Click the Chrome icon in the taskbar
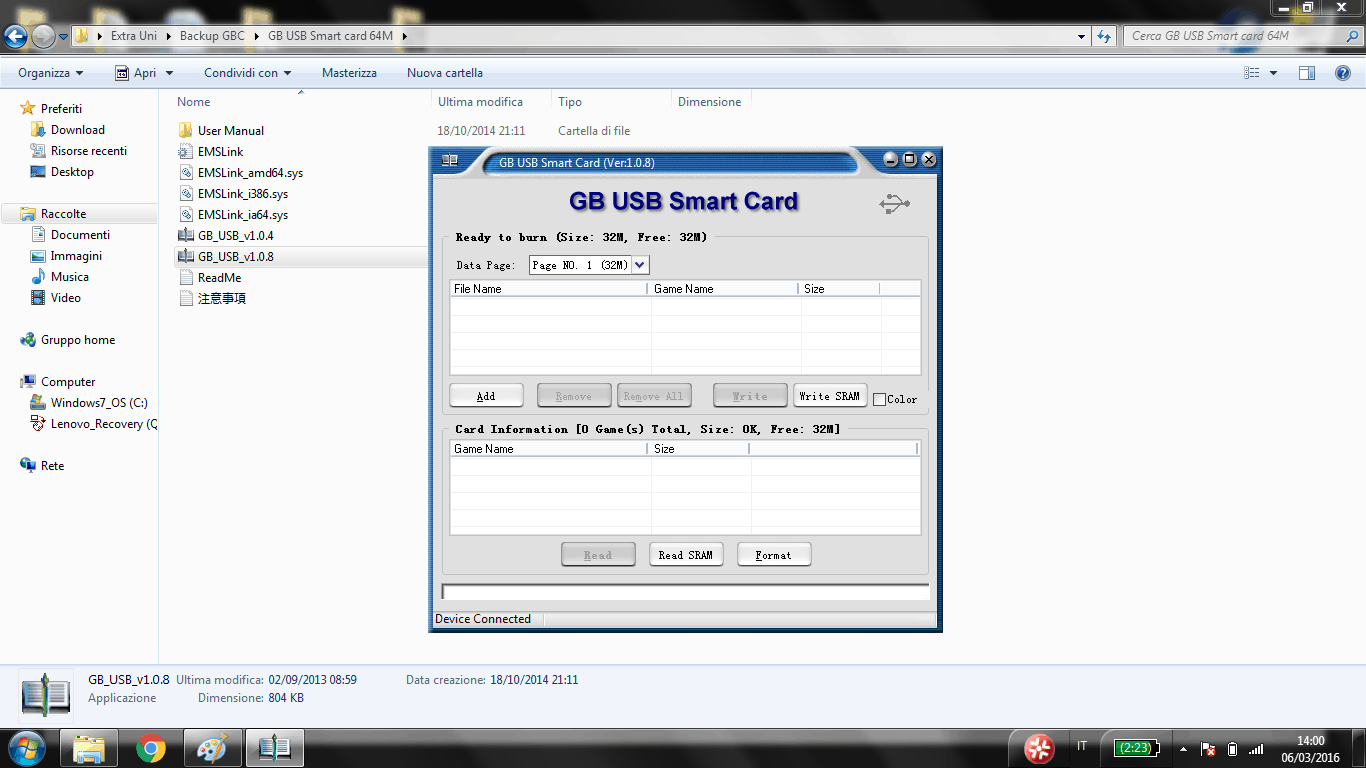Screen dimensions: 1366x768 [x=151, y=748]
